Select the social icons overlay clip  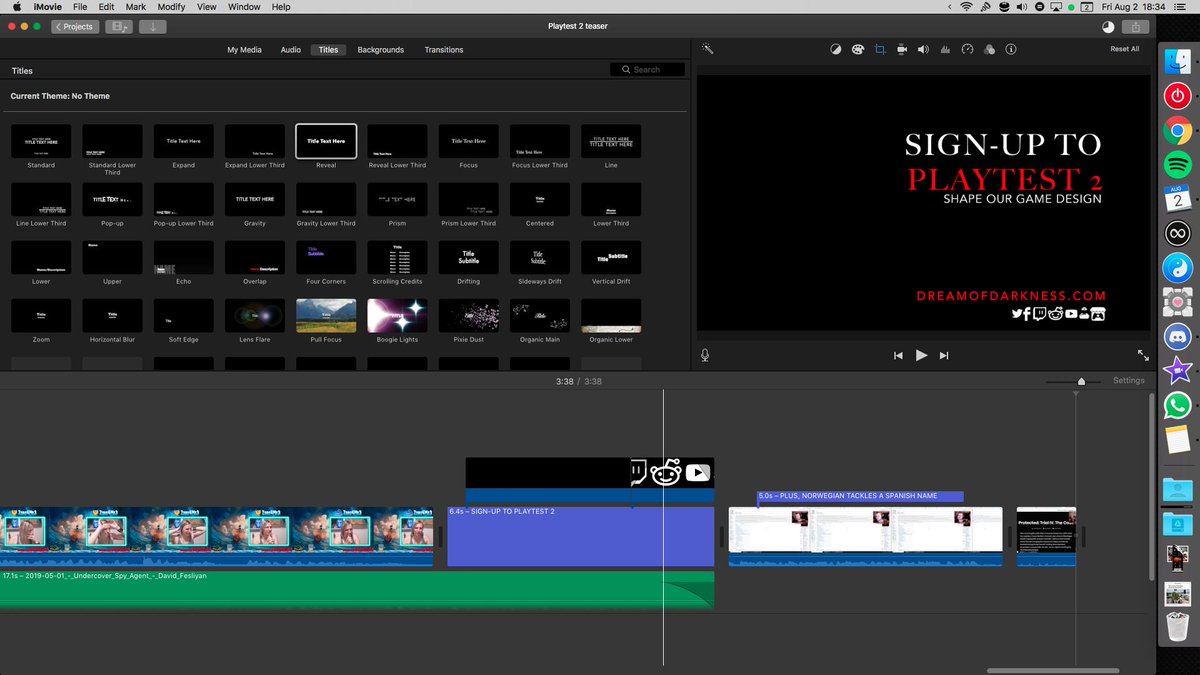[590, 479]
